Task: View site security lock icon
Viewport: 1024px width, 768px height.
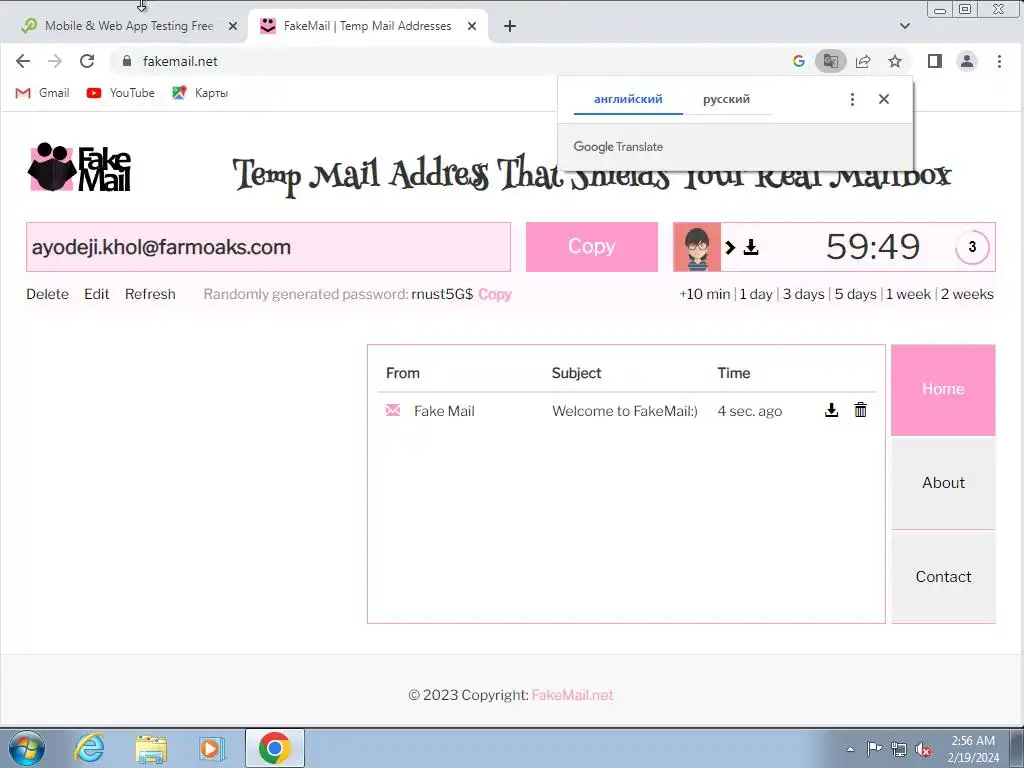Action: (x=127, y=61)
